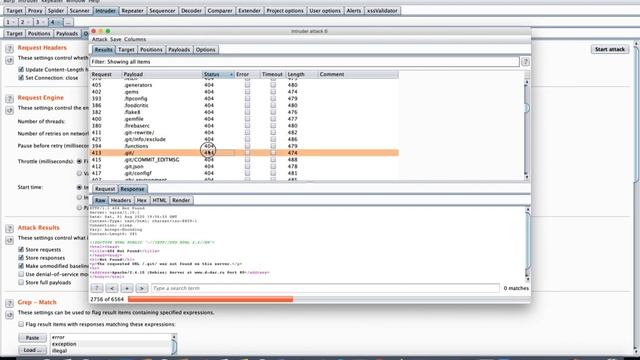The height and width of the screenshot is (360, 640).
Task: Click Request Headers restore defaults icon
Action: pyautogui.click(x=9, y=60)
